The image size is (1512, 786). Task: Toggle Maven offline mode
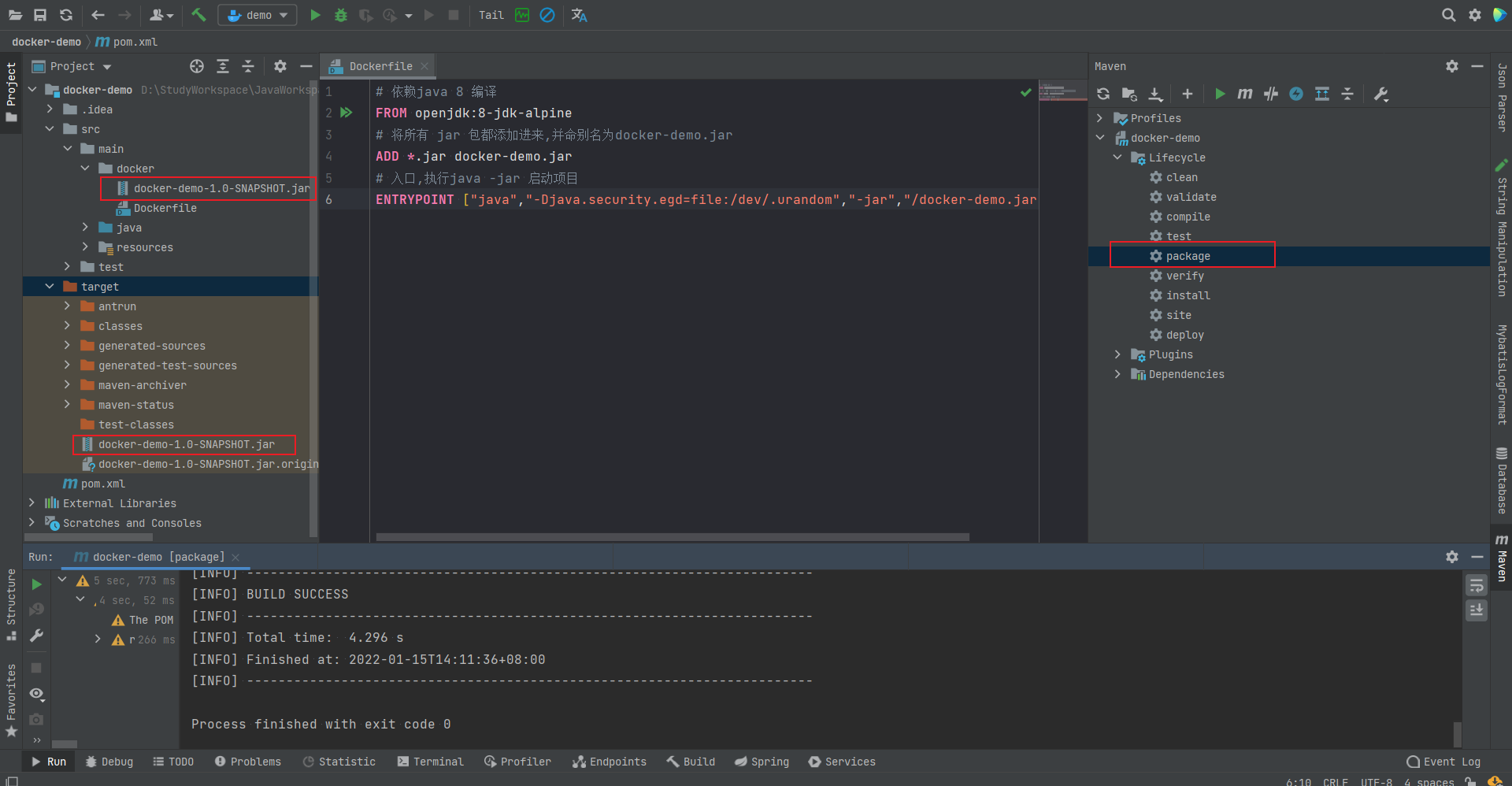1270,94
